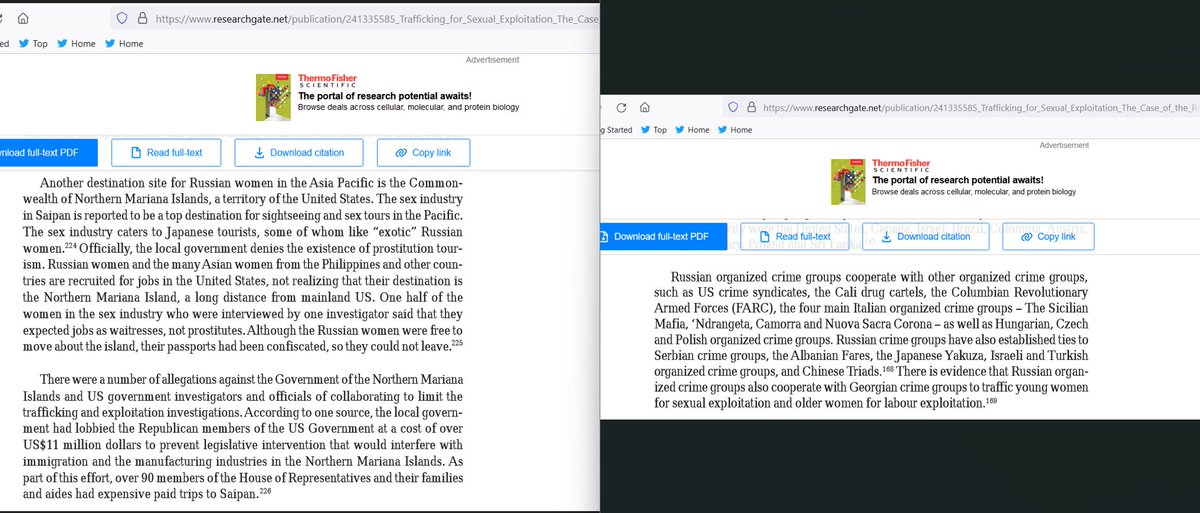
Task: Click the 'Advertisement' label in left window
Action: (x=492, y=60)
